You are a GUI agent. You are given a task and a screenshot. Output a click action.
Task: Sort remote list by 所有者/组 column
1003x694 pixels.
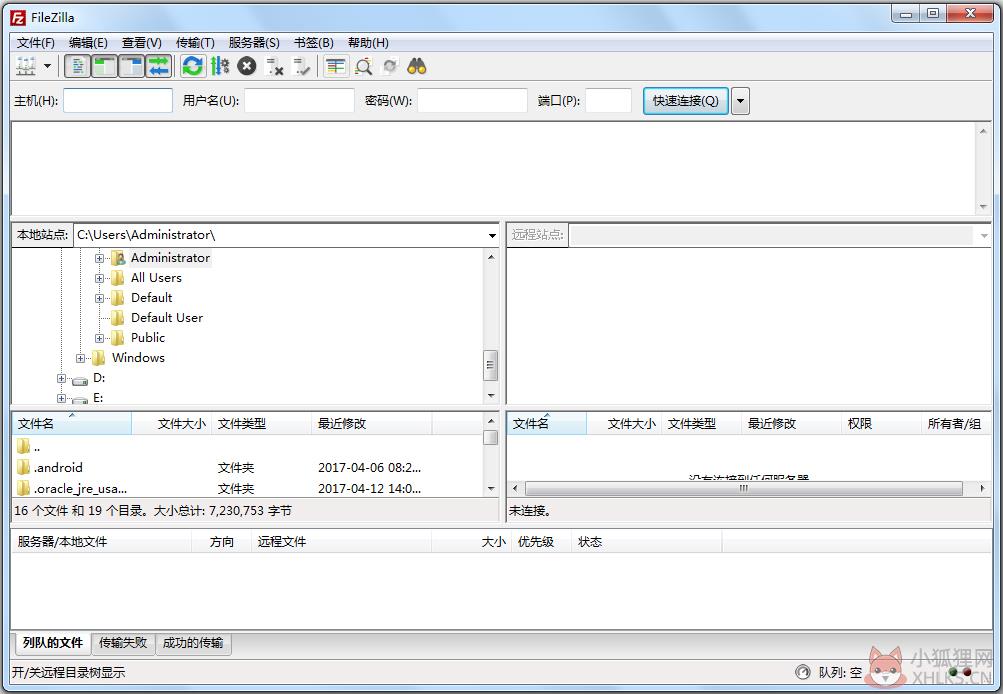pos(956,423)
